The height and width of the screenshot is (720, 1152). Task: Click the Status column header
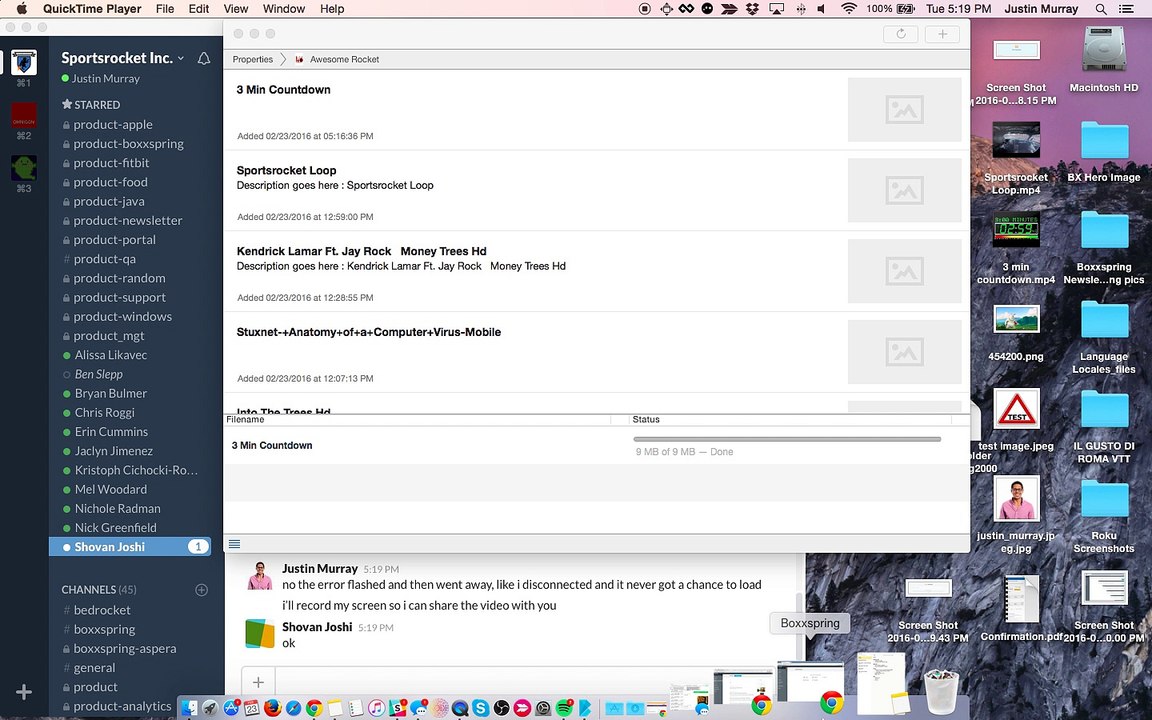pos(646,420)
